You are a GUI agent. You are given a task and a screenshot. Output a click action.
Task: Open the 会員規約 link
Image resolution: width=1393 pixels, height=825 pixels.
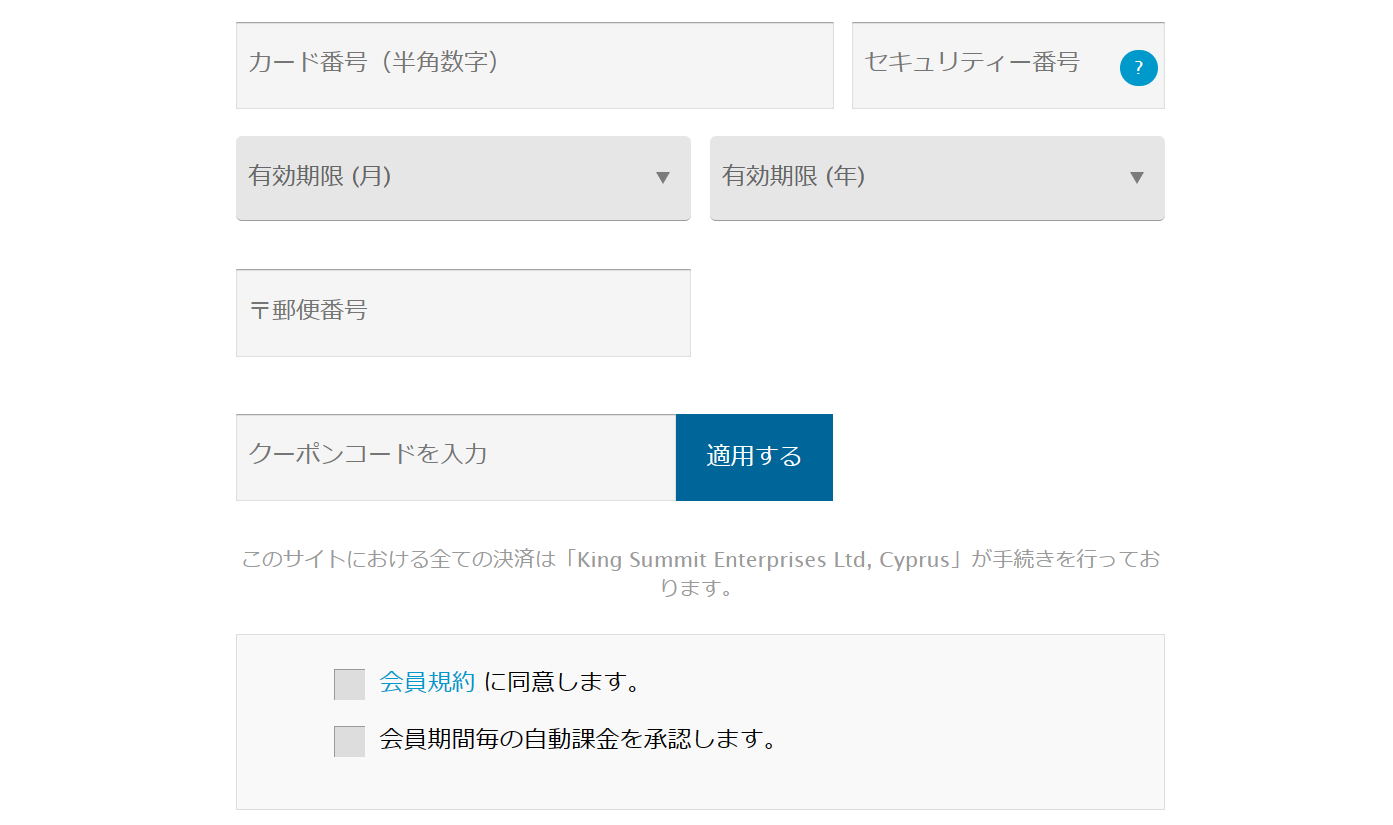(x=427, y=683)
